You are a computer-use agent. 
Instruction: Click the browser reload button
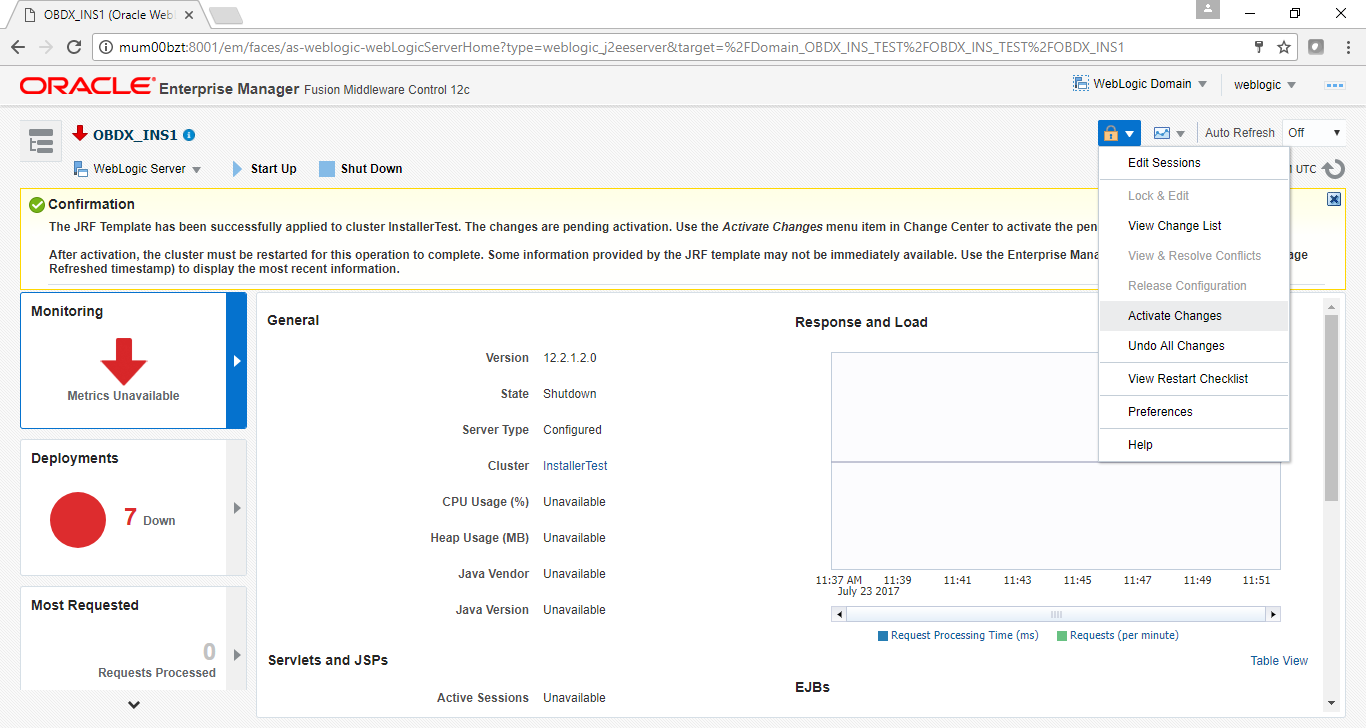pos(73,47)
